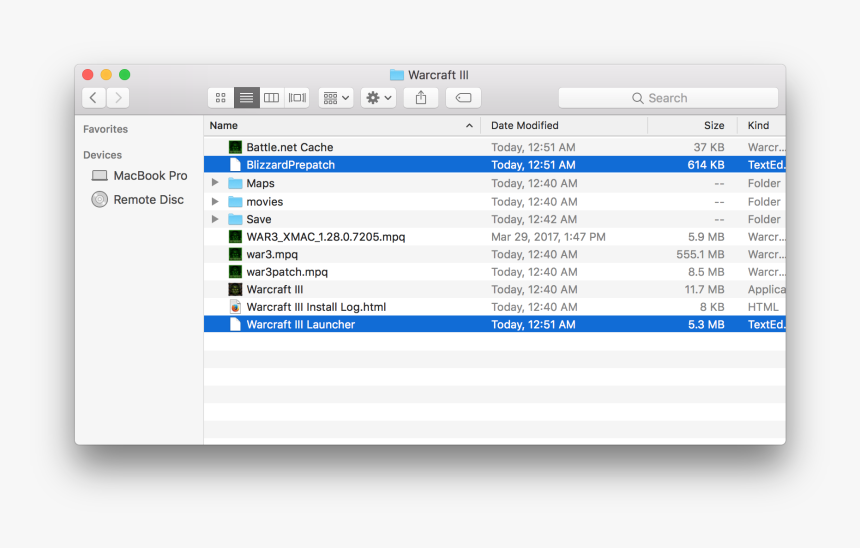Minimize the window with yellow button
Image resolution: width=860 pixels, height=548 pixels.
106,75
